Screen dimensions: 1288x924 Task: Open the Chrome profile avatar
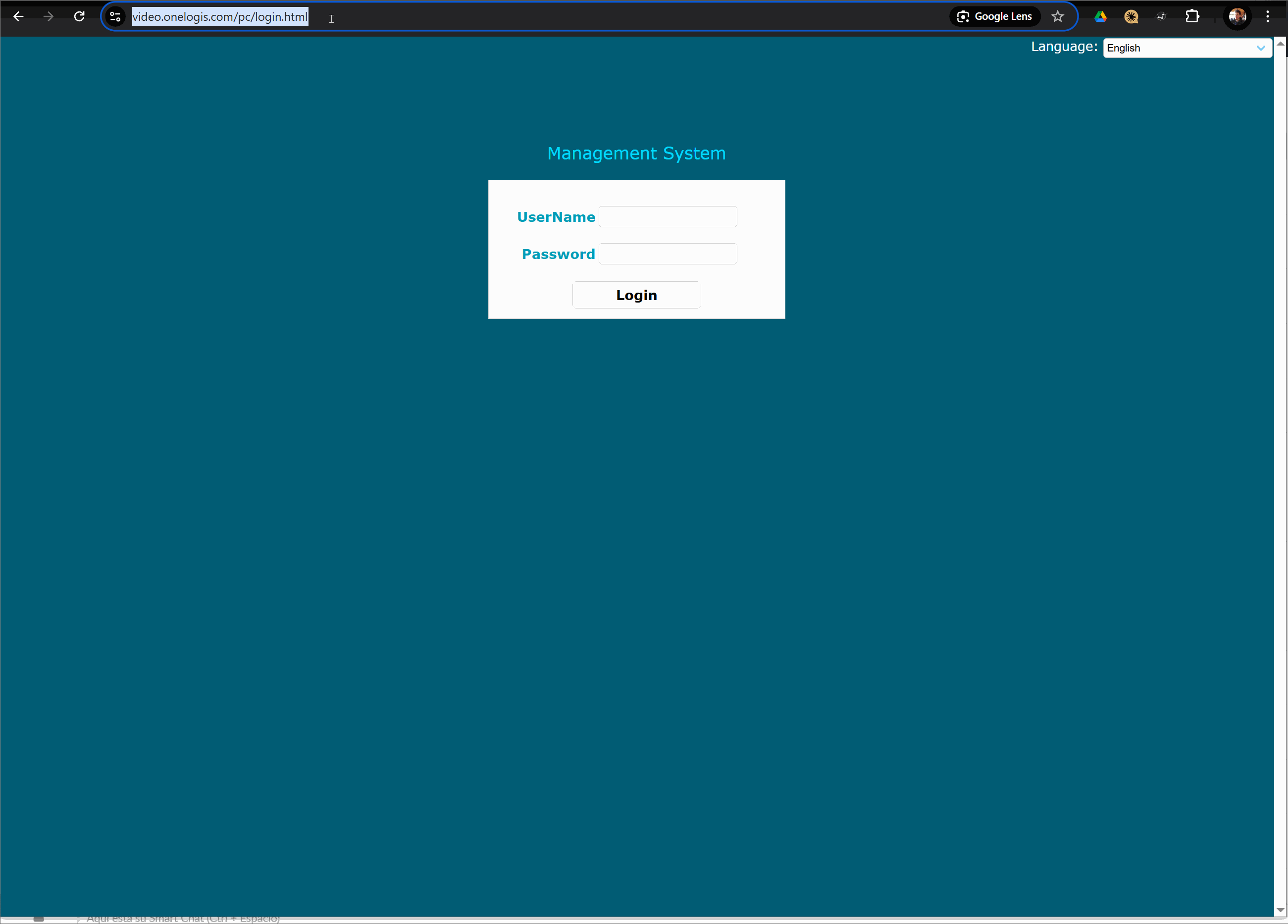click(x=1237, y=16)
